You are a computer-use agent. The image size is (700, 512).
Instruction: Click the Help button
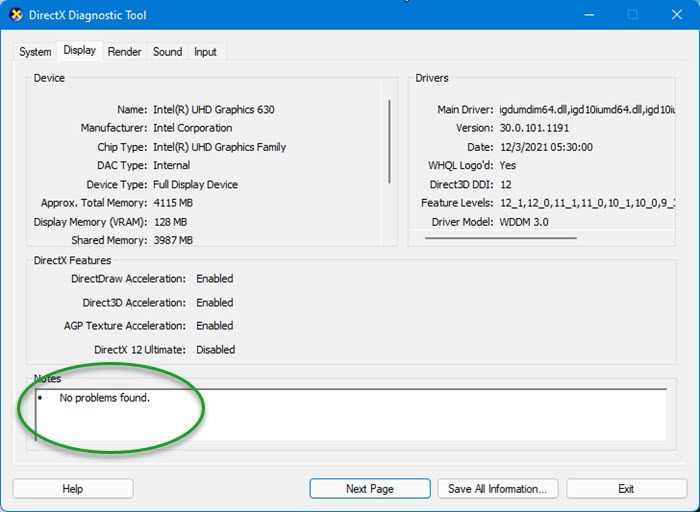(73, 489)
